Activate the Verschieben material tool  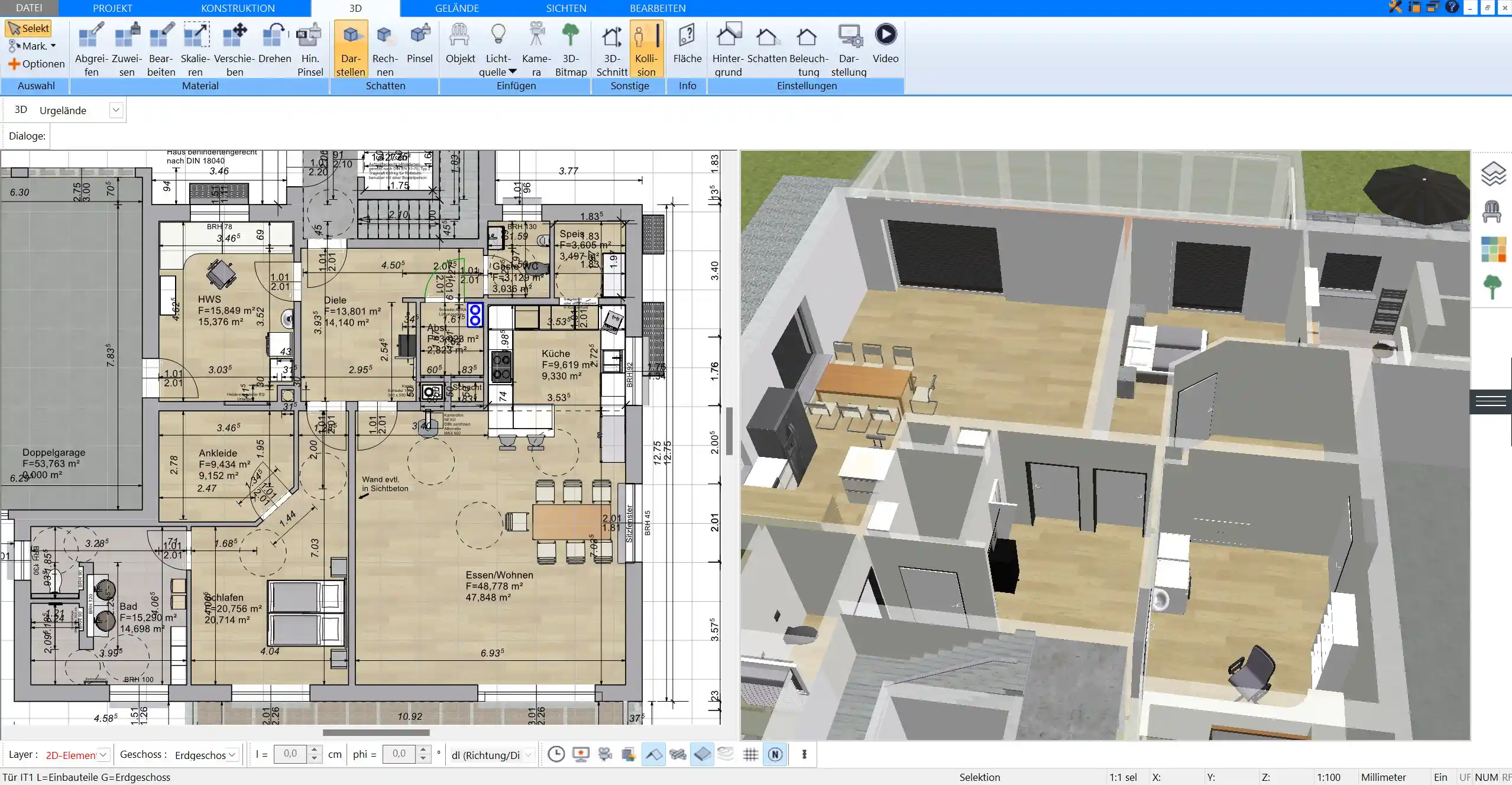[234, 49]
